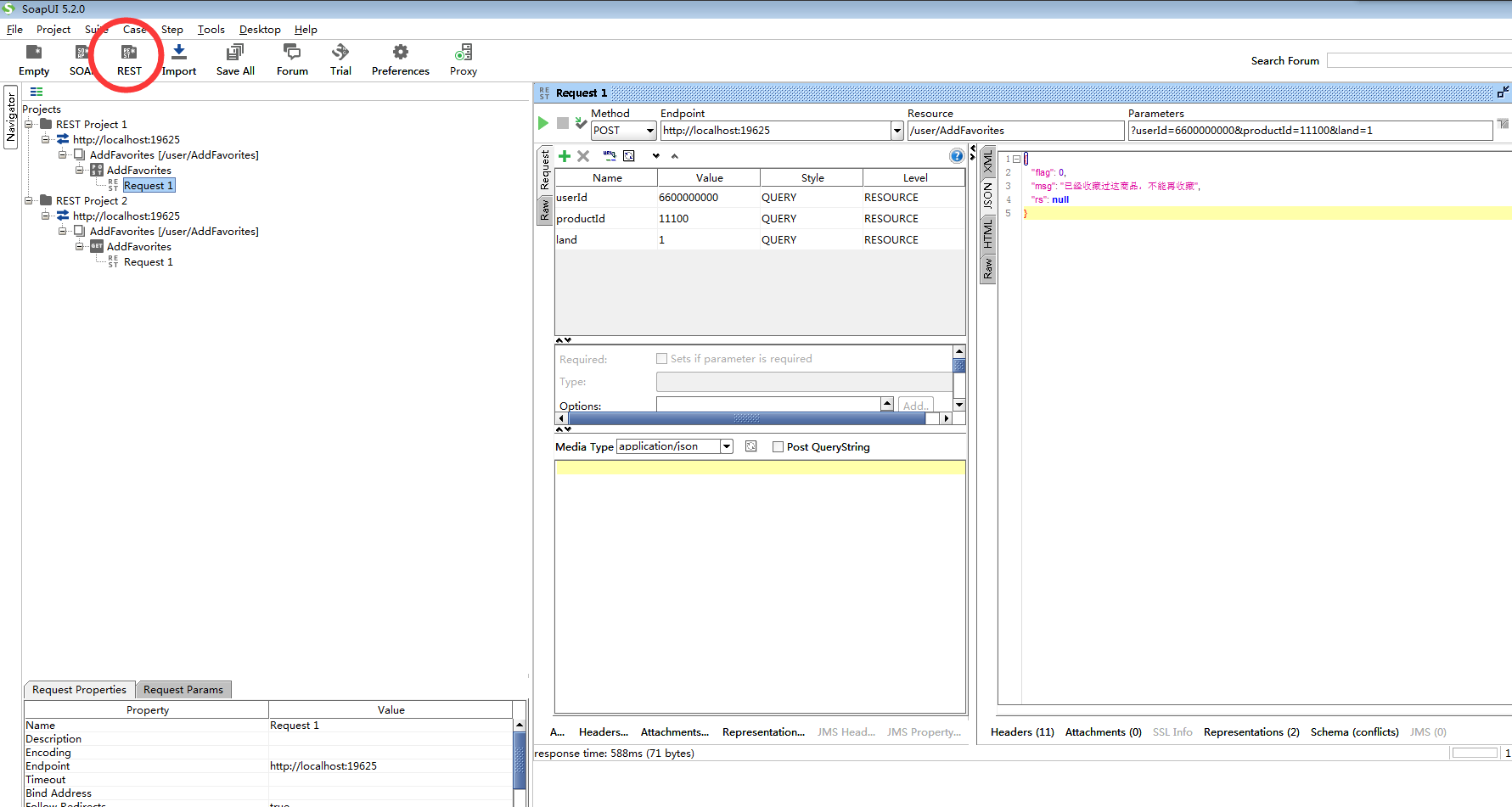
Task: Click the icon right of the Parameters field
Action: tap(1504, 124)
